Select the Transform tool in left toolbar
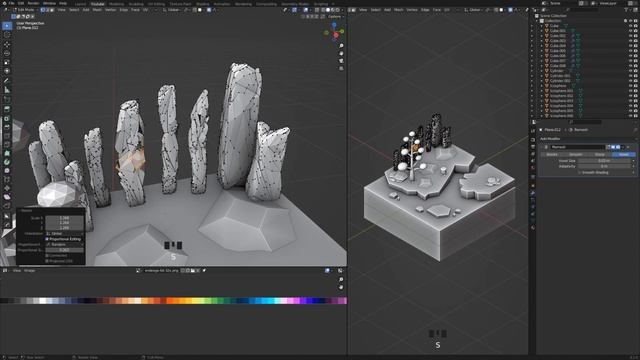640x360 pixels. click(x=7, y=71)
